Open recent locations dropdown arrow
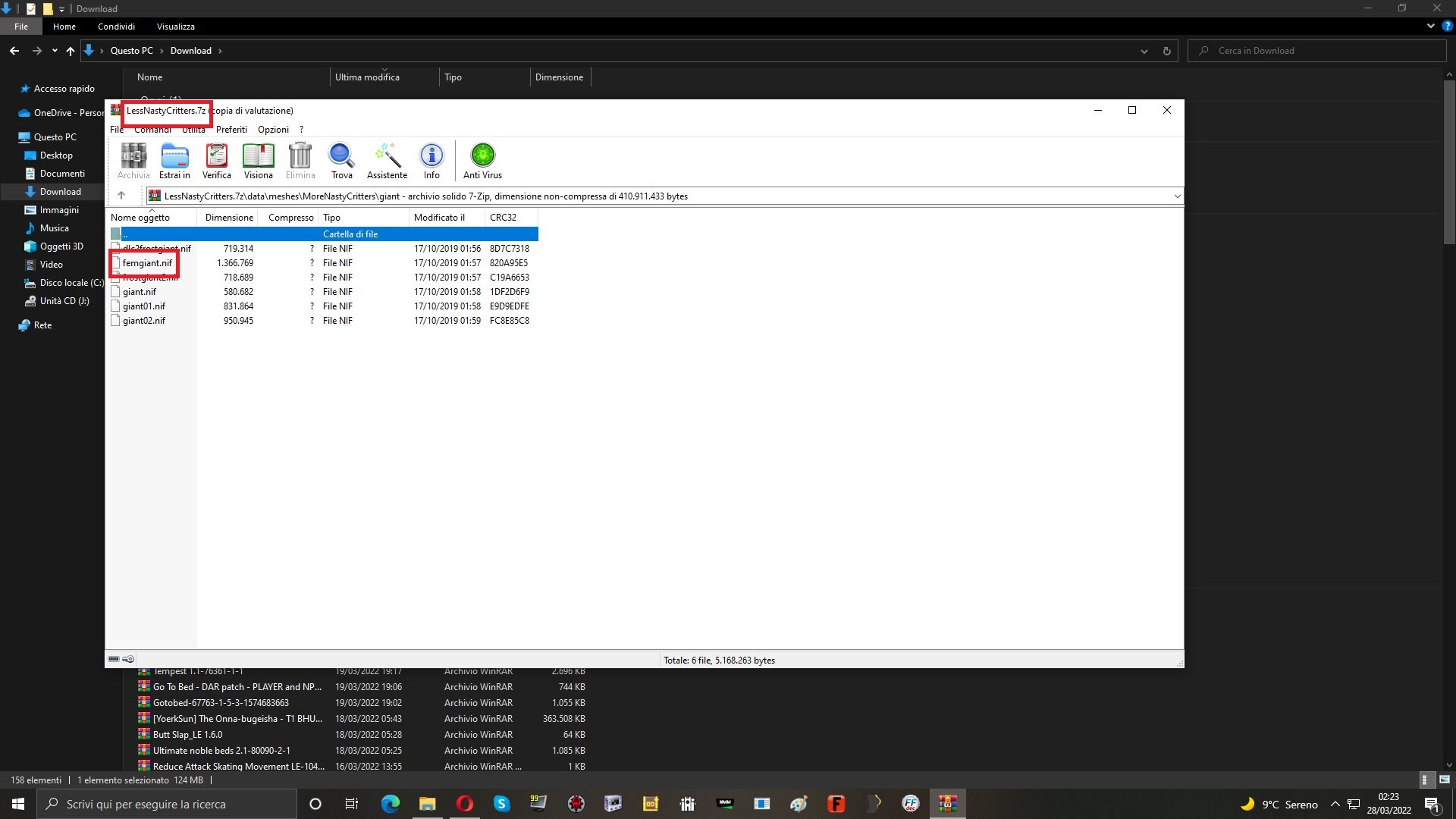This screenshot has height=819, width=1456. pyautogui.click(x=55, y=51)
